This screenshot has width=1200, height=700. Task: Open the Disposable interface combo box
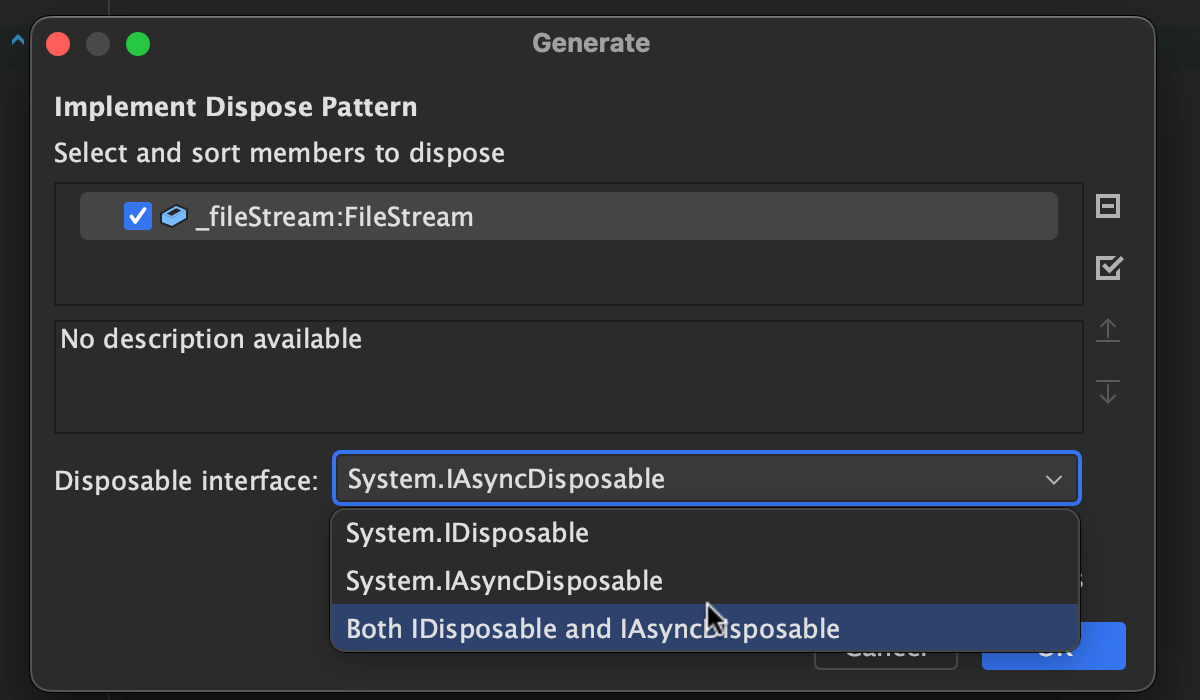click(690, 479)
